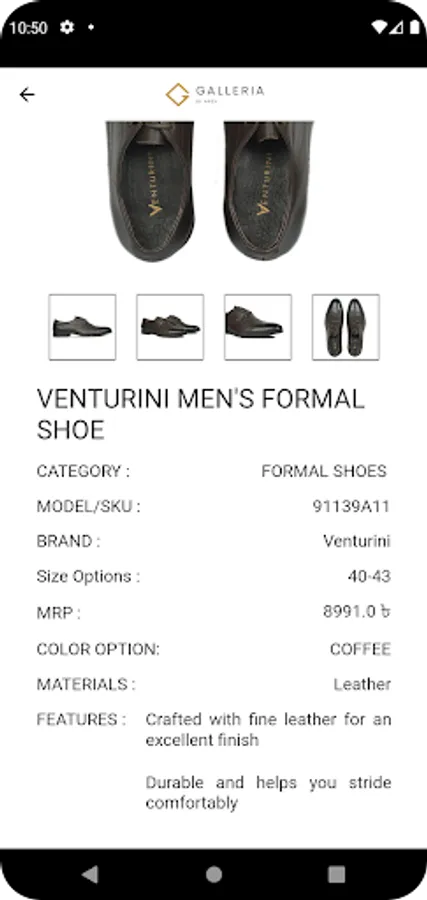Tap the 40-43 size options value
This screenshot has width=427, height=900.
click(x=369, y=576)
